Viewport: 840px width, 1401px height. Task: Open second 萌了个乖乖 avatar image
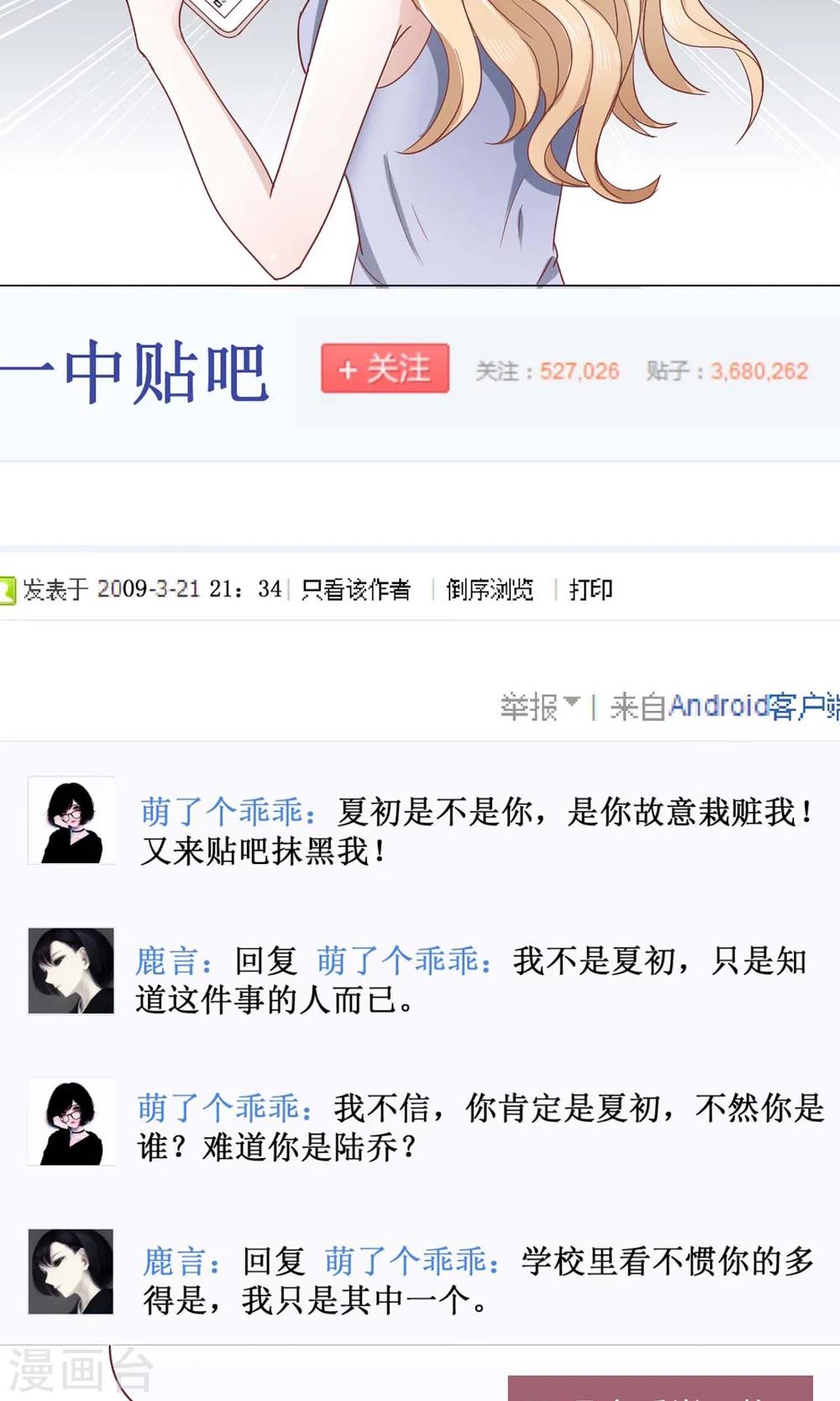click(x=71, y=1121)
